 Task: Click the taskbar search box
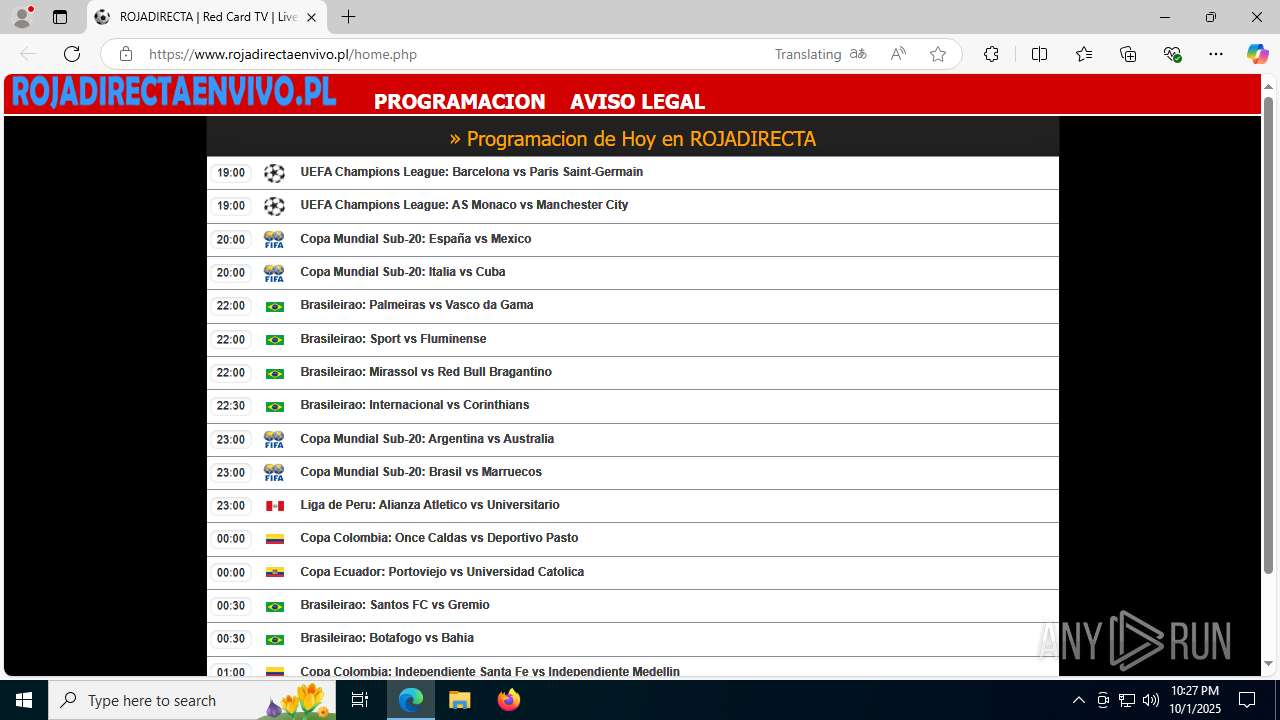(193, 700)
